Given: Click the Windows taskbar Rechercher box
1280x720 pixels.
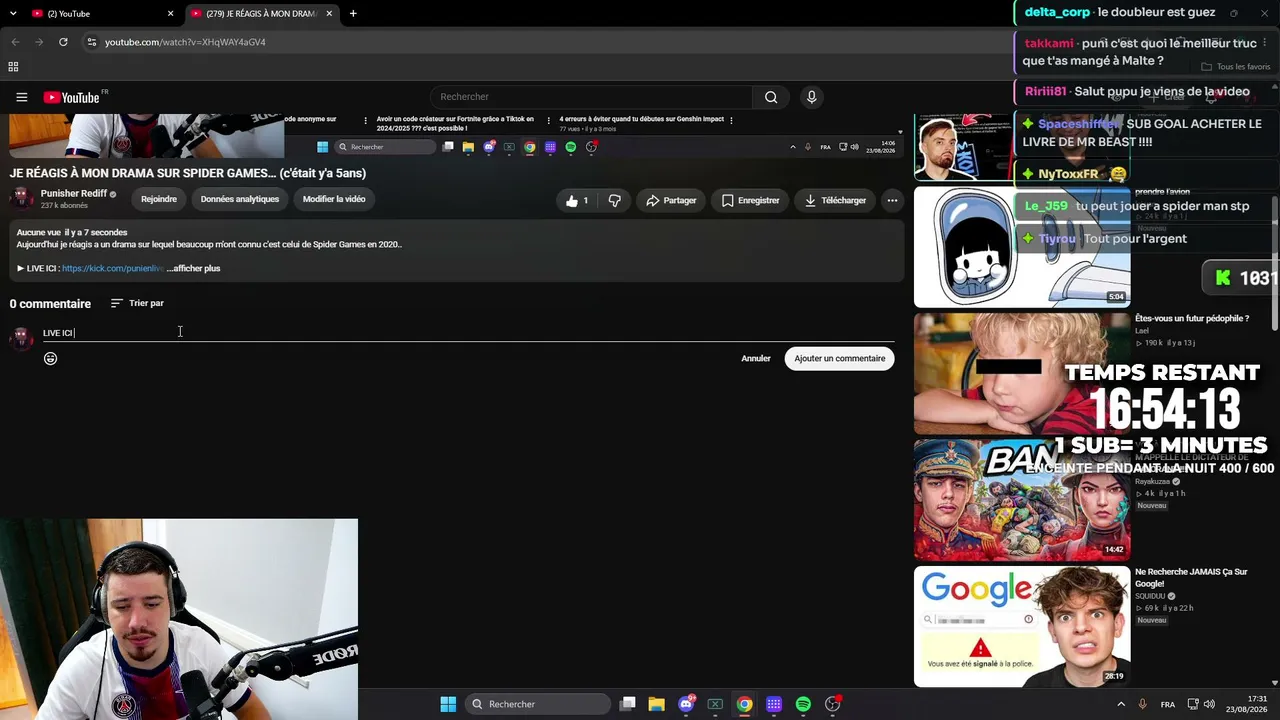Looking at the screenshot, I should click(x=540, y=704).
